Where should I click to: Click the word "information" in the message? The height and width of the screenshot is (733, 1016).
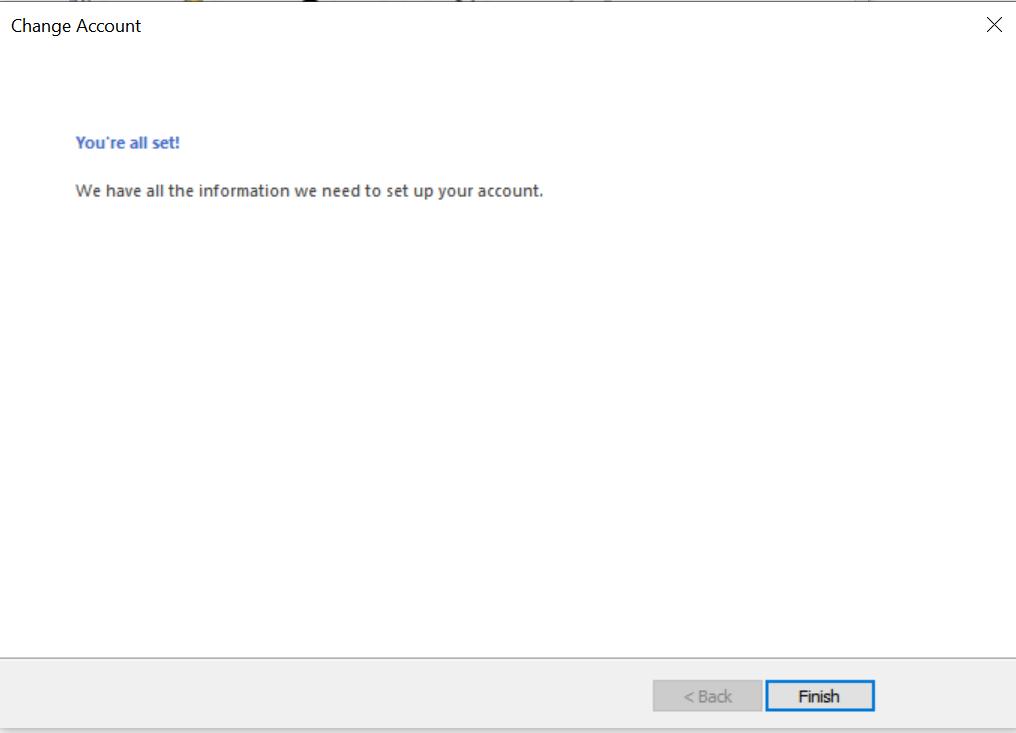244,191
